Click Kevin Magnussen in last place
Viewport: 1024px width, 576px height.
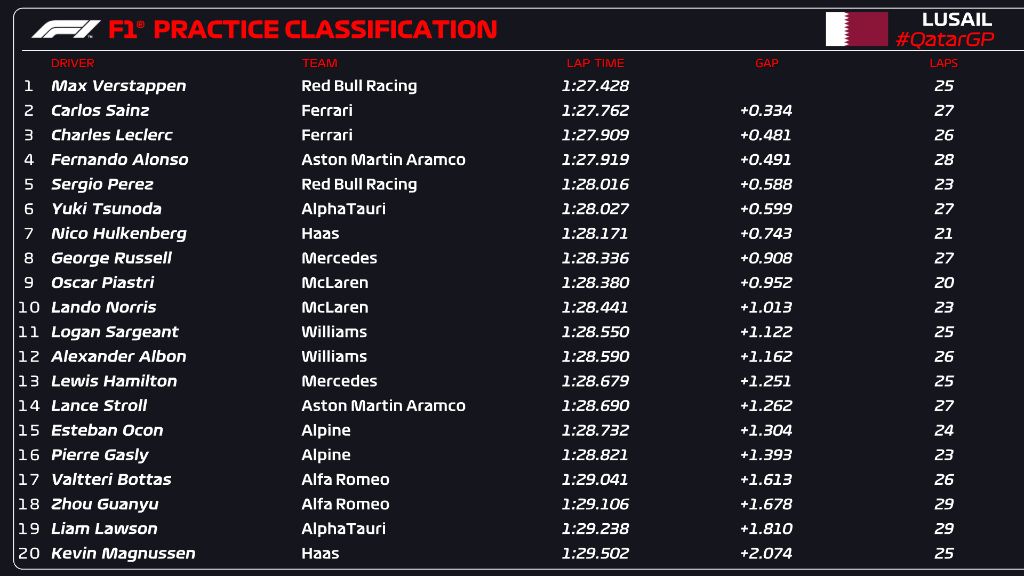click(123, 553)
